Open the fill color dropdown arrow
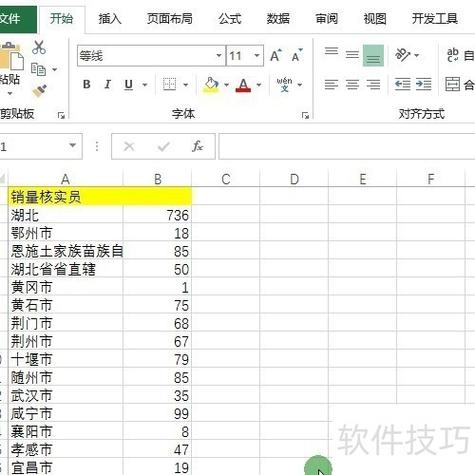475x475 pixels. click(x=226, y=85)
